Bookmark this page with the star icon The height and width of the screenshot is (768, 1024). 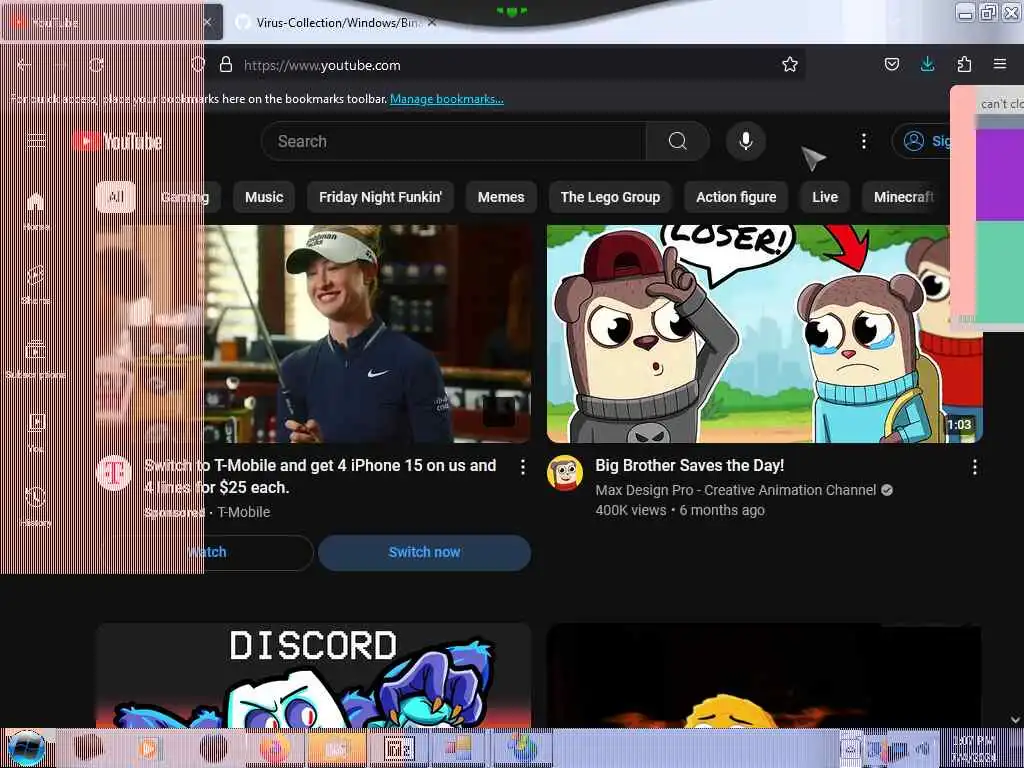[790, 64]
